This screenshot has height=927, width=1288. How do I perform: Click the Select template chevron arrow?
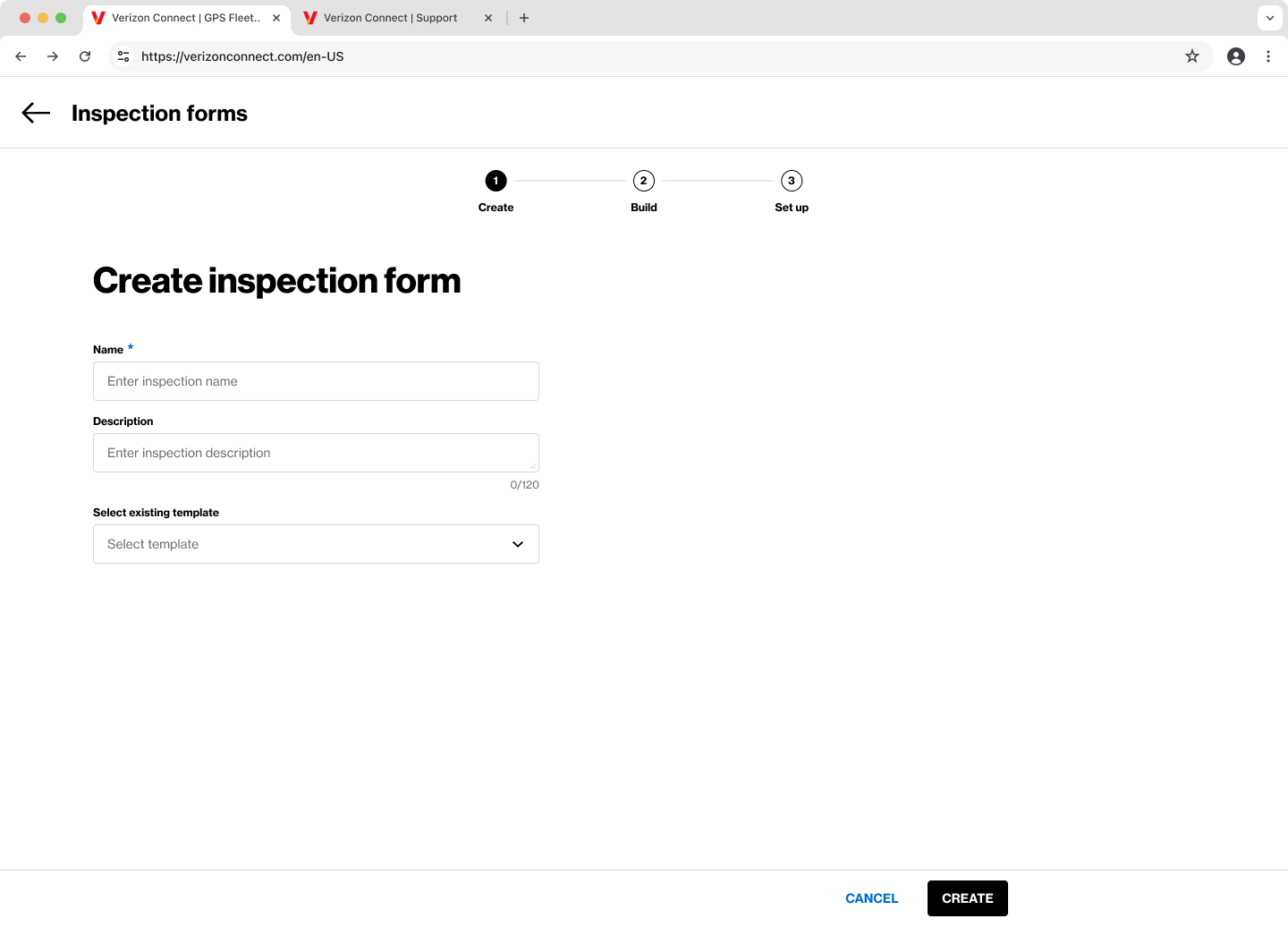click(x=517, y=544)
